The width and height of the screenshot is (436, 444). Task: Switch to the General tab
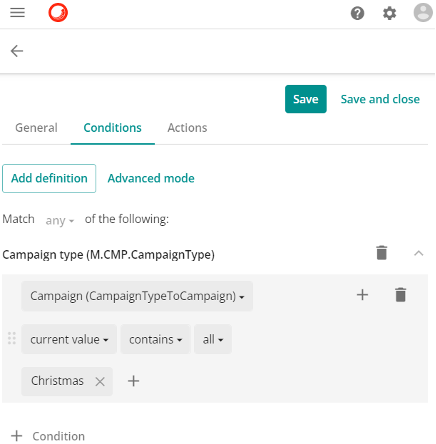(x=36, y=128)
